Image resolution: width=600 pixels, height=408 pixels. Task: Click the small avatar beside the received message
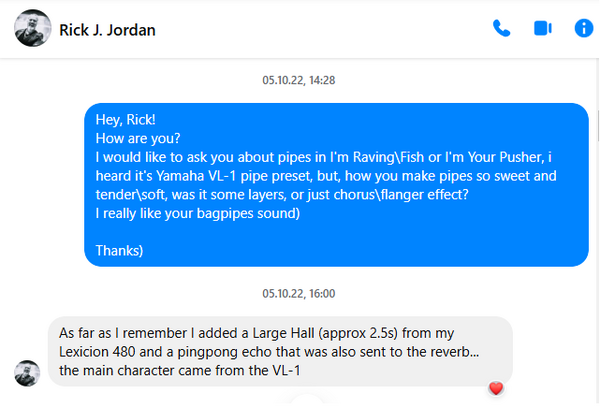(x=27, y=373)
